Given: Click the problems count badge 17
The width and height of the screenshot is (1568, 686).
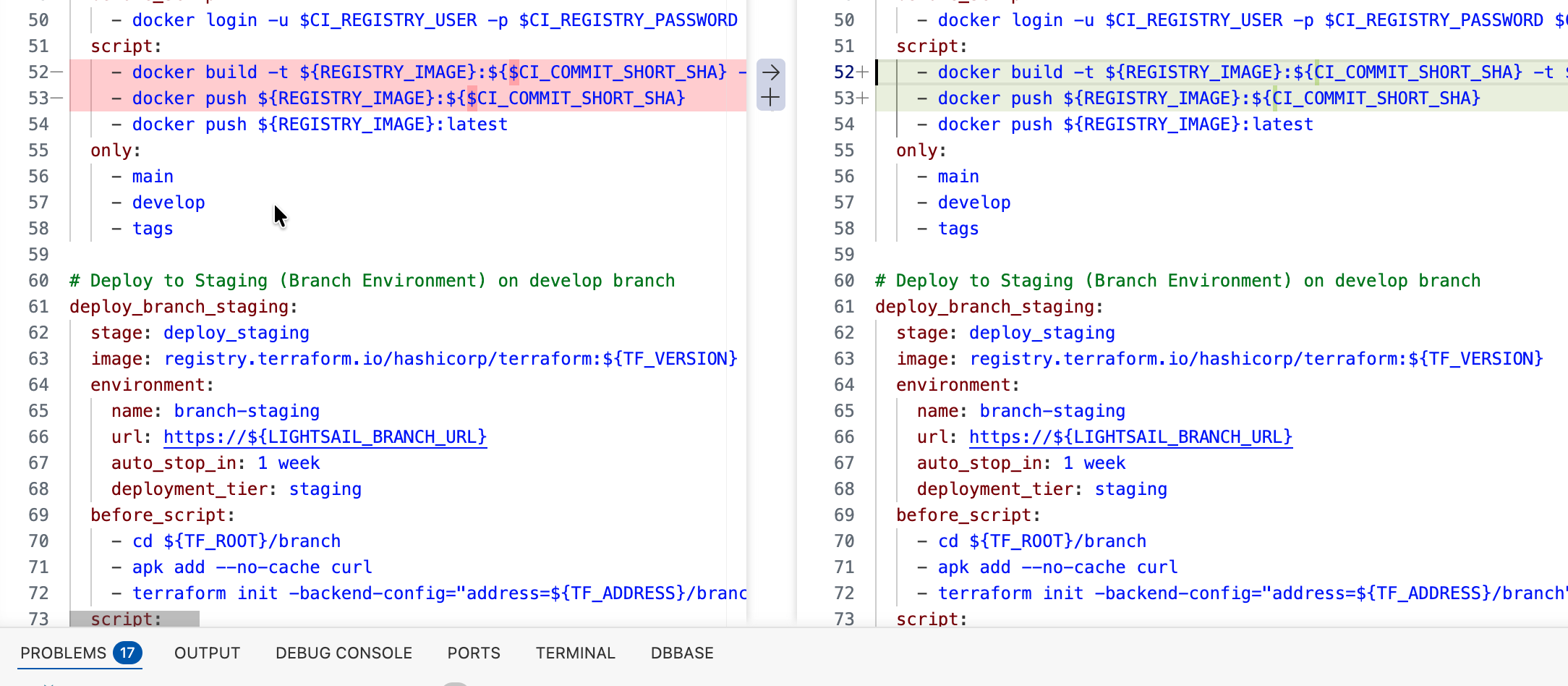Looking at the screenshot, I should pos(127,653).
